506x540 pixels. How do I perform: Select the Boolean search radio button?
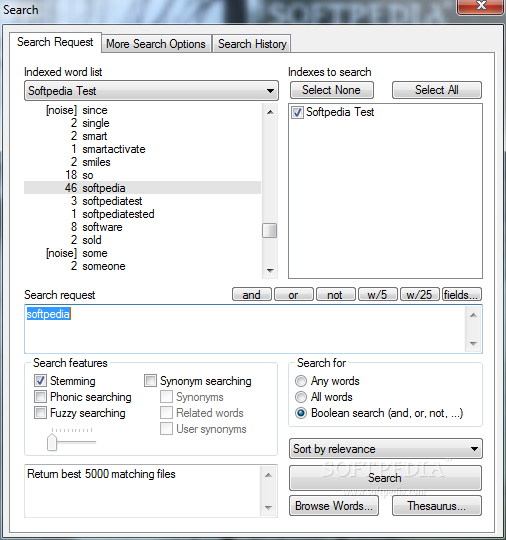(301, 413)
